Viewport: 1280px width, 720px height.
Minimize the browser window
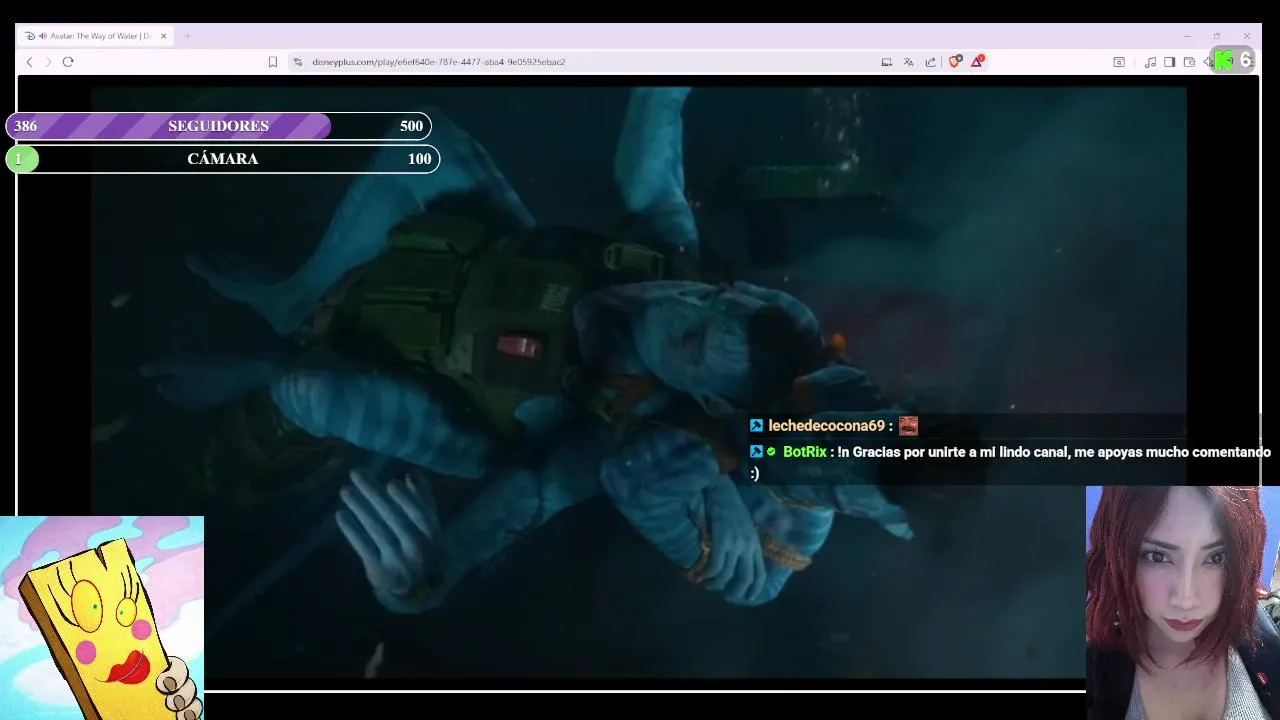[x=1187, y=36]
